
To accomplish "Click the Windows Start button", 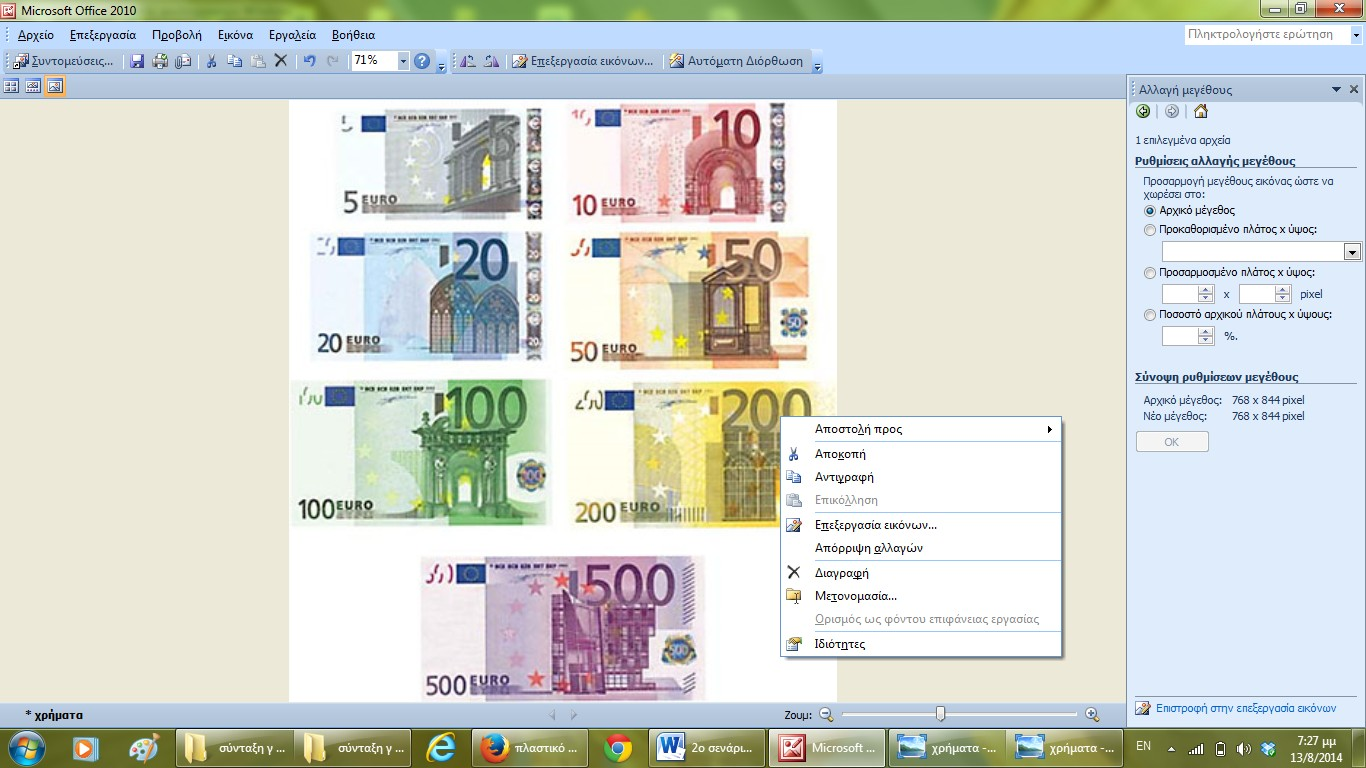I will click(25, 747).
